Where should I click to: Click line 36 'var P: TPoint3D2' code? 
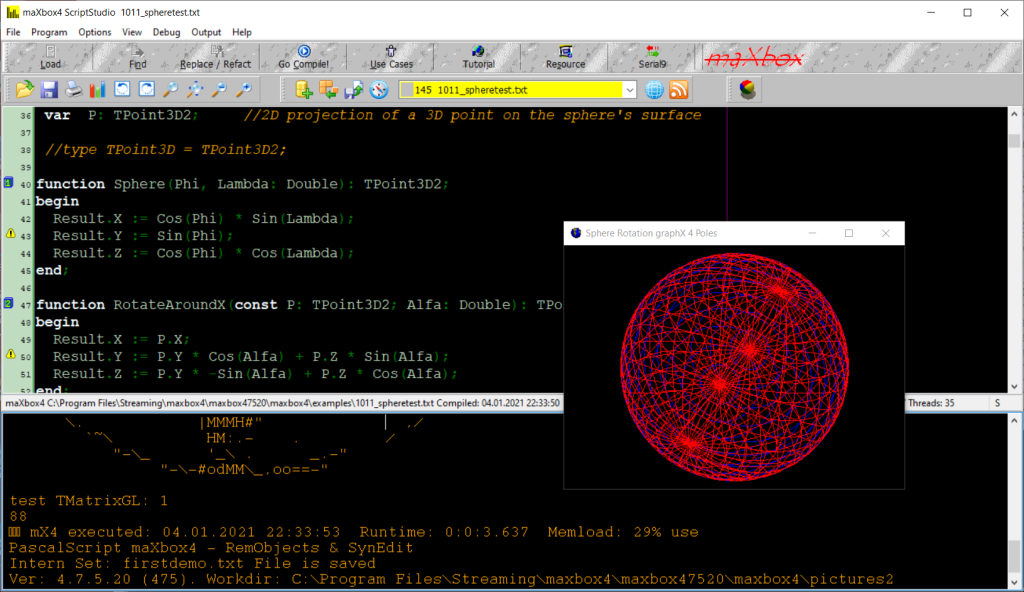(x=121, y=115)
